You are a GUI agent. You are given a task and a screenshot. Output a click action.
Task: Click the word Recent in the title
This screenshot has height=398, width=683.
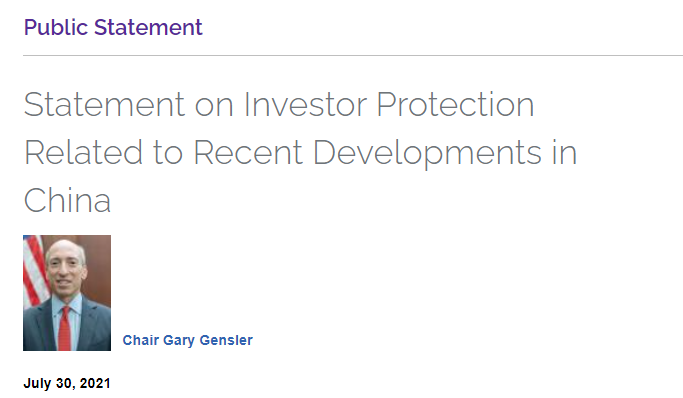coord(248,152)
